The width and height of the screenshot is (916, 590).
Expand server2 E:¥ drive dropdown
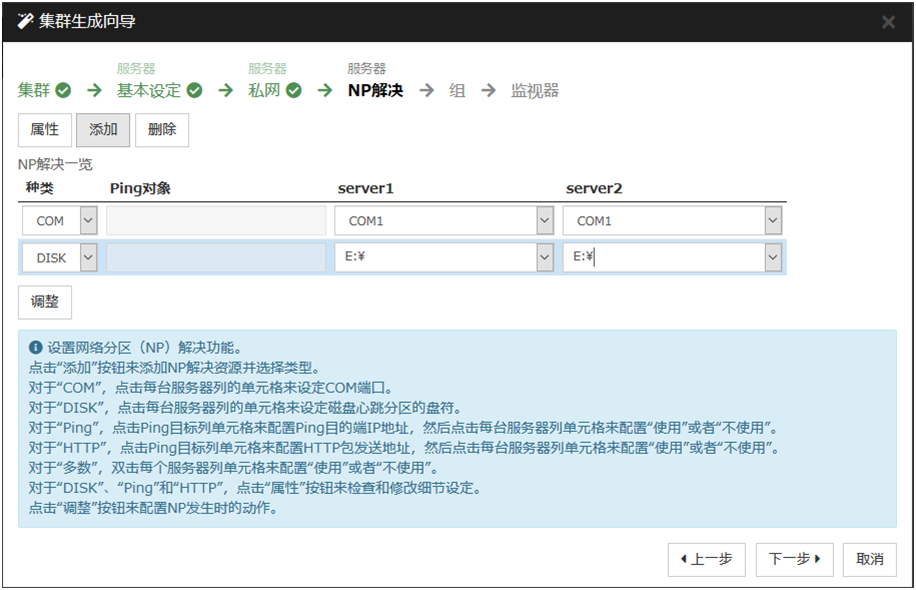pos(773,258)
